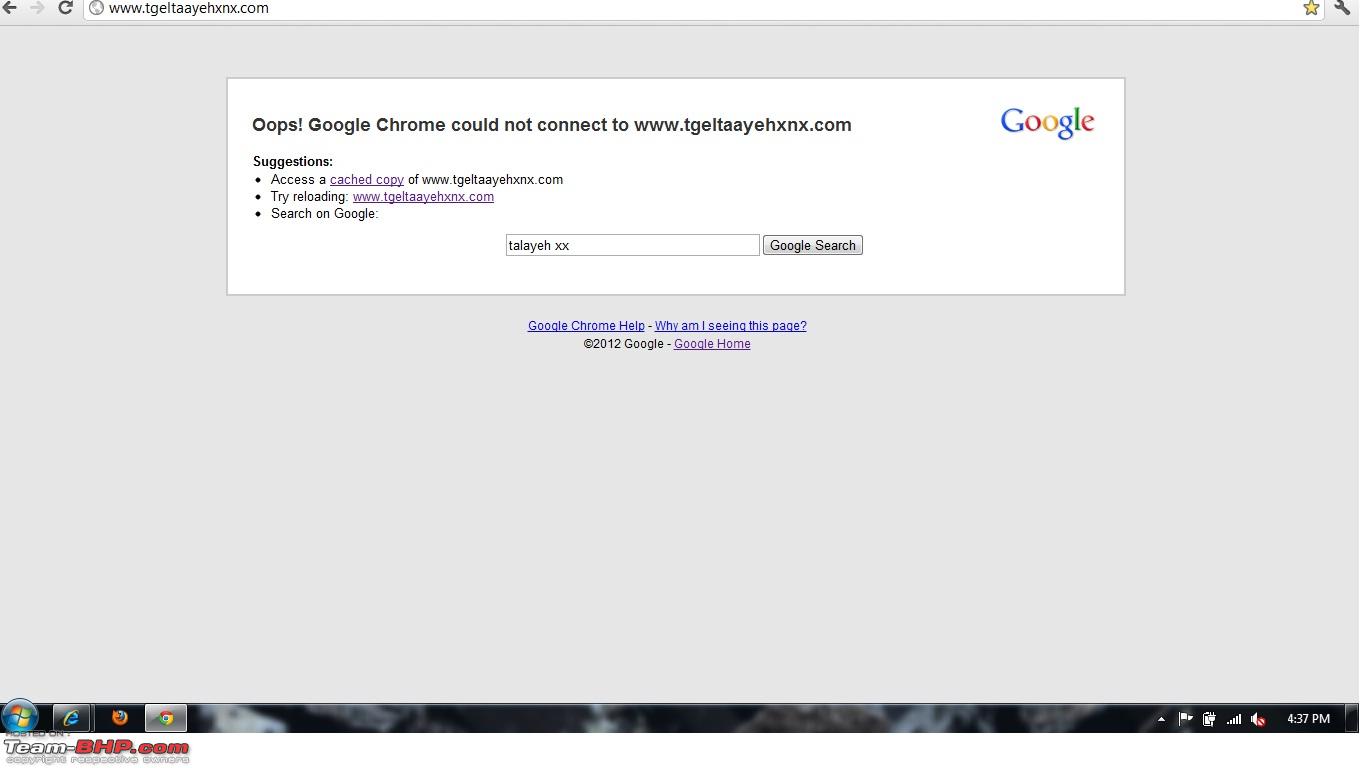
Task: Click the muted volume speaker icon
Action: pyautogui.click(x=1259, y=719)
